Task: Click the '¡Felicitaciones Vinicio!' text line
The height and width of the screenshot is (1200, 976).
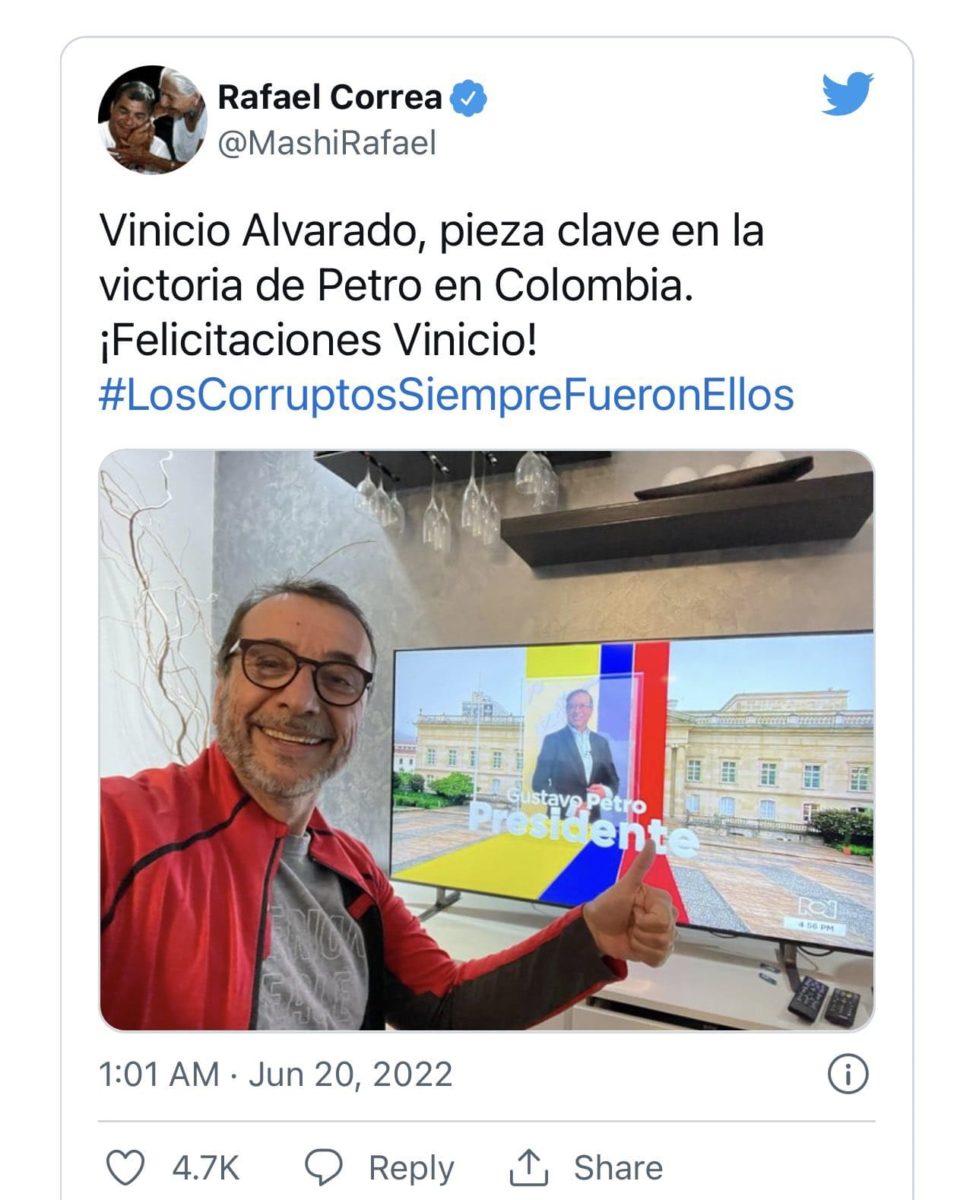Action: [318, 341]
